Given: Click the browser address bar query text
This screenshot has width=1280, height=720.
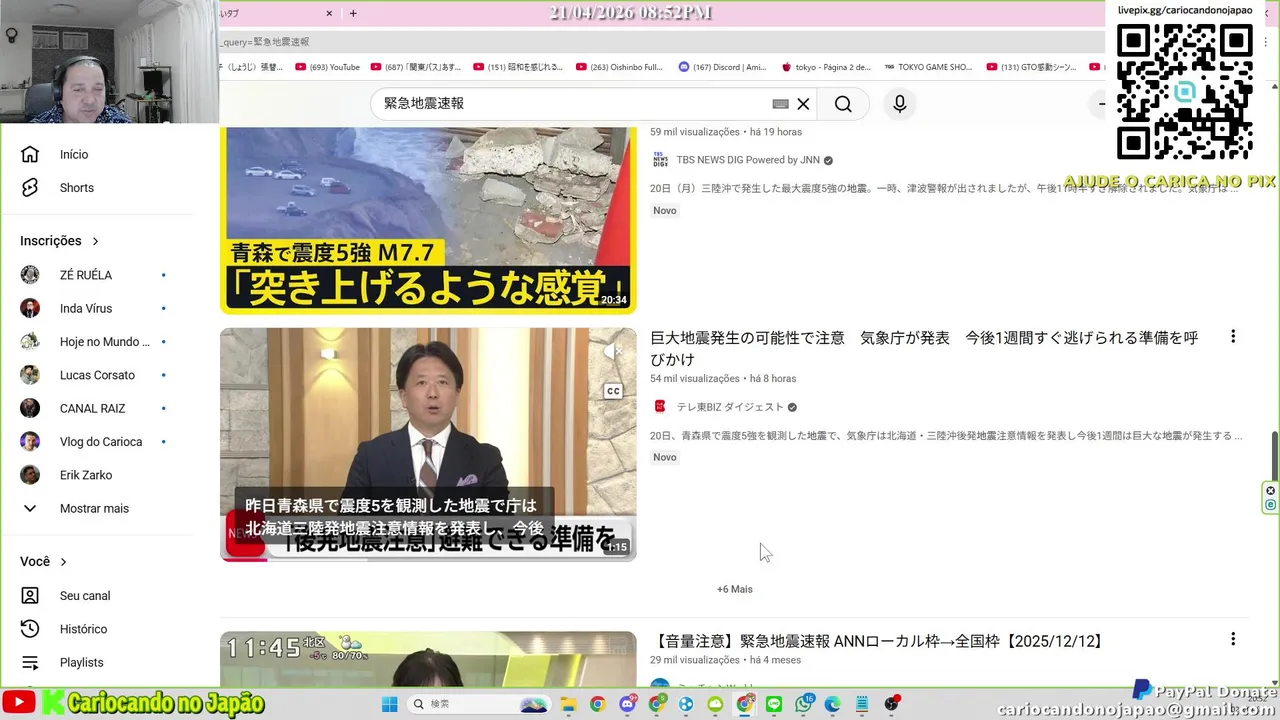Looking at the screenshot, I should point(266,42).
